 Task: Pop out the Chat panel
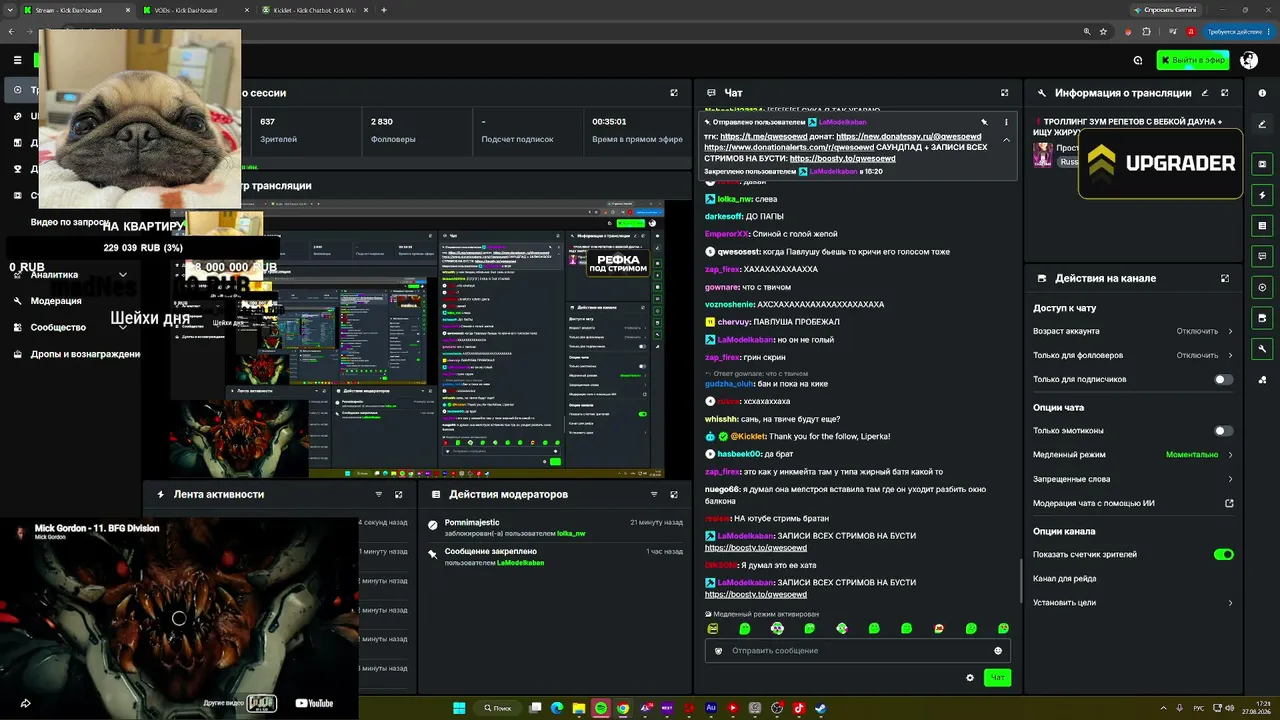(x=1004, y=93)
